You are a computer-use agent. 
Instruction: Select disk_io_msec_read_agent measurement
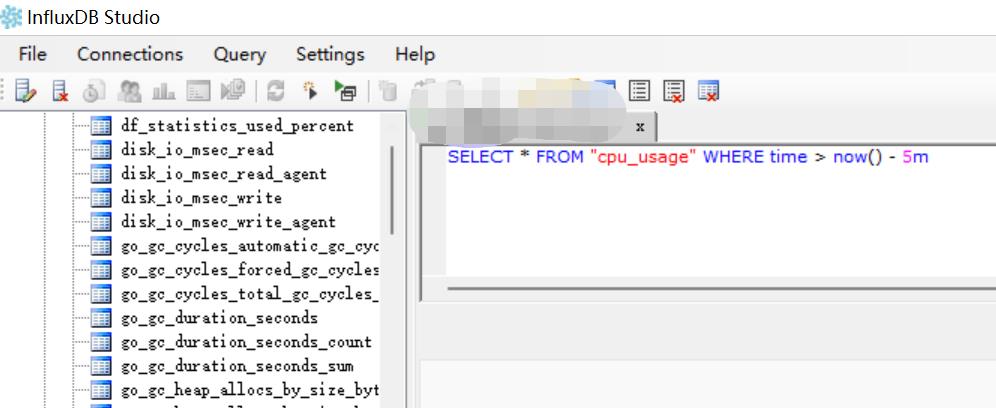coord(224,174)
